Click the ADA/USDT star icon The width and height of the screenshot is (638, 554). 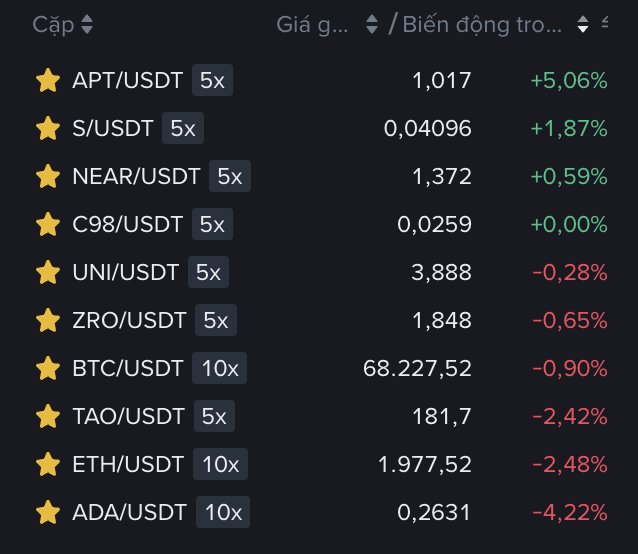pyautogui.click(x=47, y=513)
